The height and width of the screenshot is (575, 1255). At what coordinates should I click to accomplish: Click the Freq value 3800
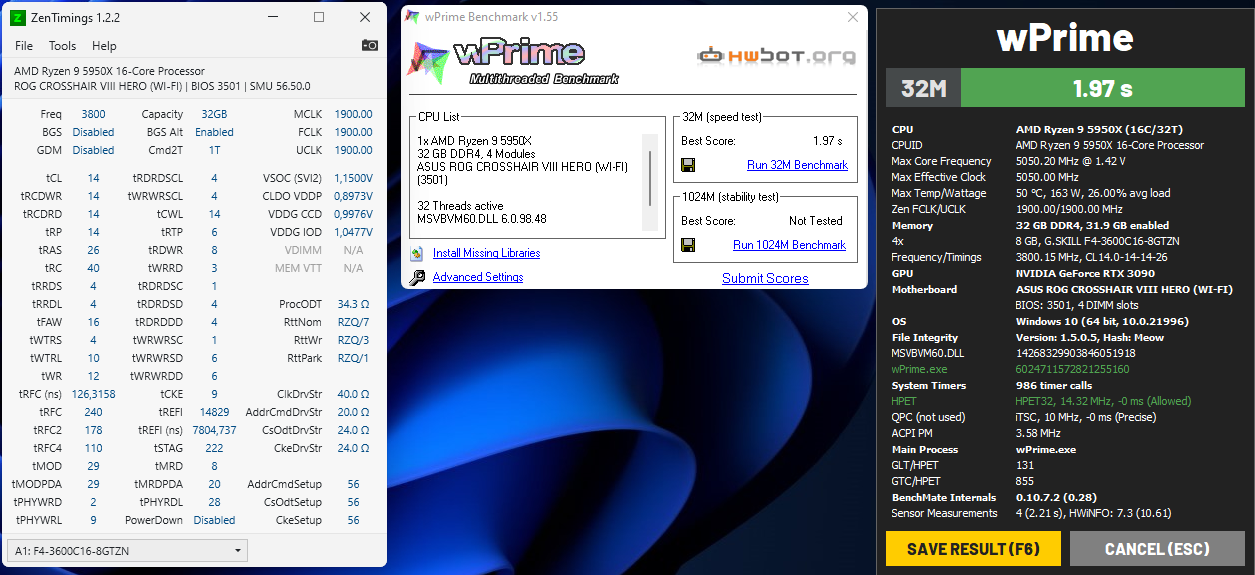tap(93, 114)
